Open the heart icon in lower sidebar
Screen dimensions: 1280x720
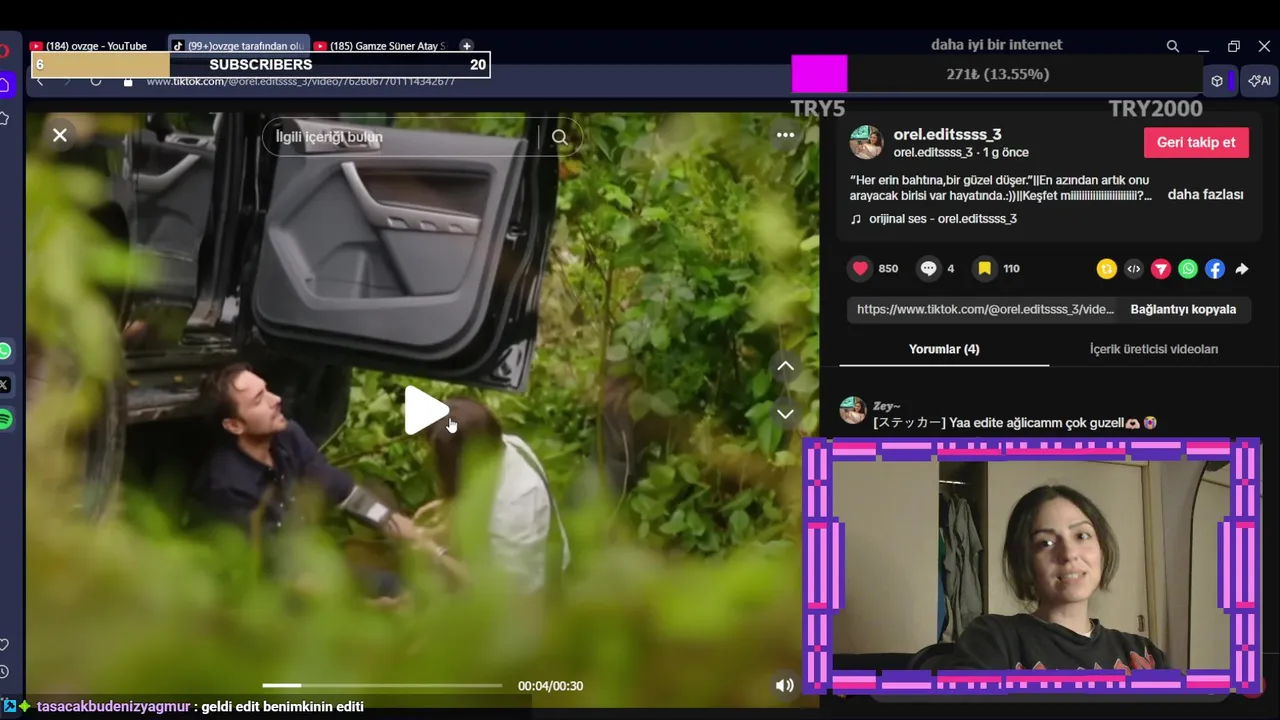[x=4, y=645]
